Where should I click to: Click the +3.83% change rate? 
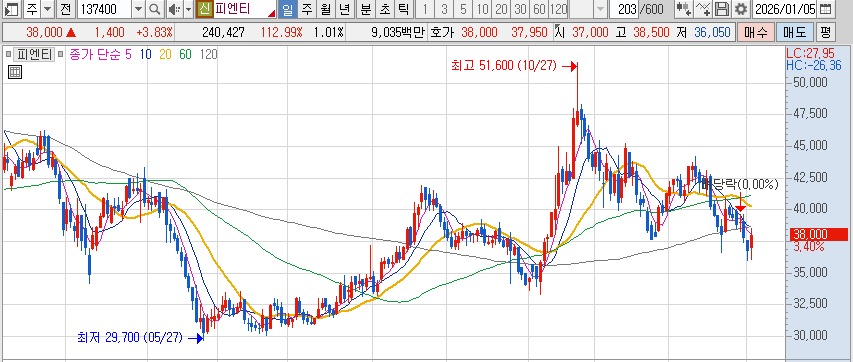[x=153, y=33]
